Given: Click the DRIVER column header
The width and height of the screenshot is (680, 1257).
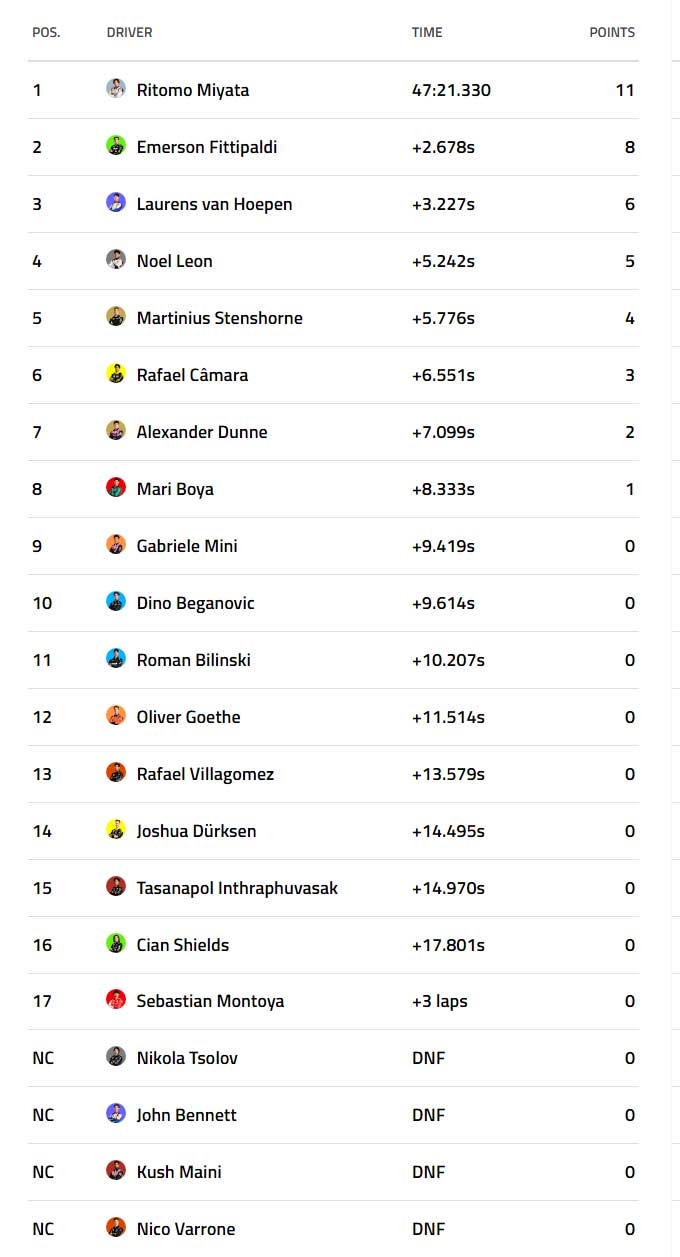Looking at the screenshot, I should coord(130,32).
